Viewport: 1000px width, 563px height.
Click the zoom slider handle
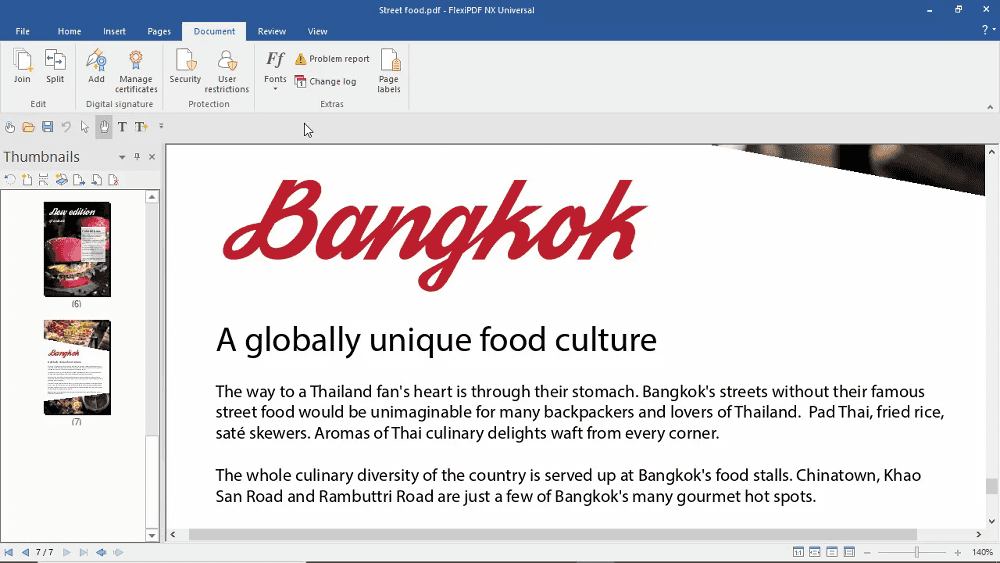(x=916, y=552)
